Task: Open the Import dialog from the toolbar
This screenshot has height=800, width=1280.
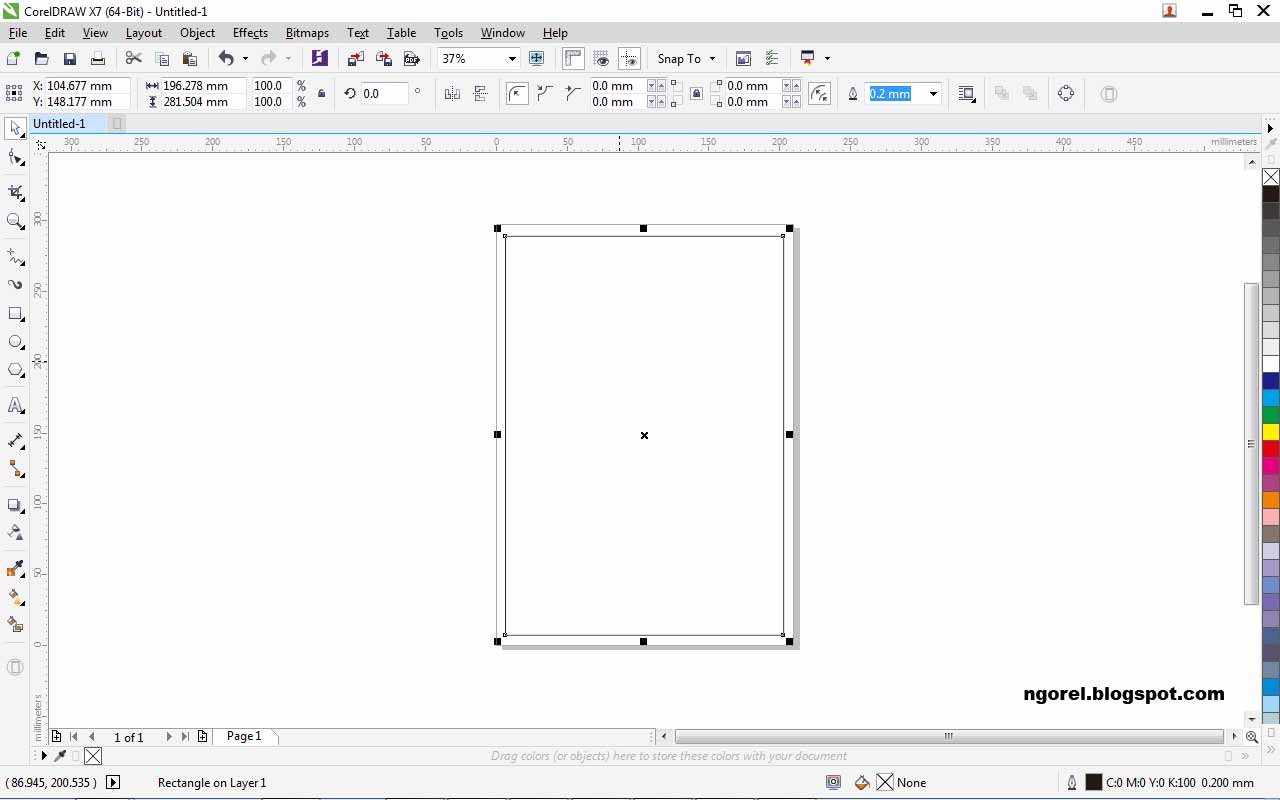Action: point(355,58)
